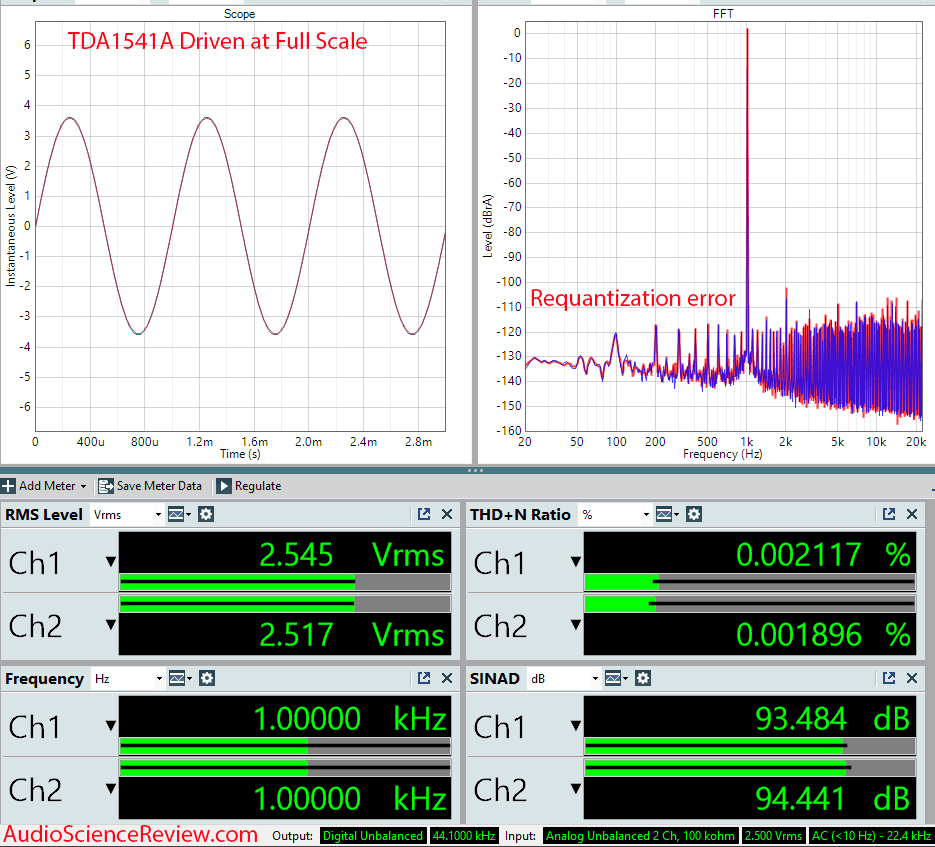
Task: Click the Frequency (Hz) axis label
Action: (x=722, y=454)
